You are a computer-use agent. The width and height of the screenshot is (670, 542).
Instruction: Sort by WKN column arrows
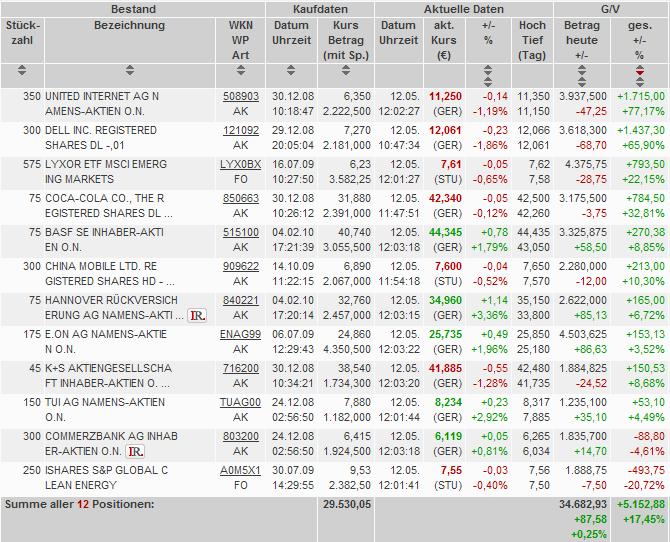click(241, 71)
